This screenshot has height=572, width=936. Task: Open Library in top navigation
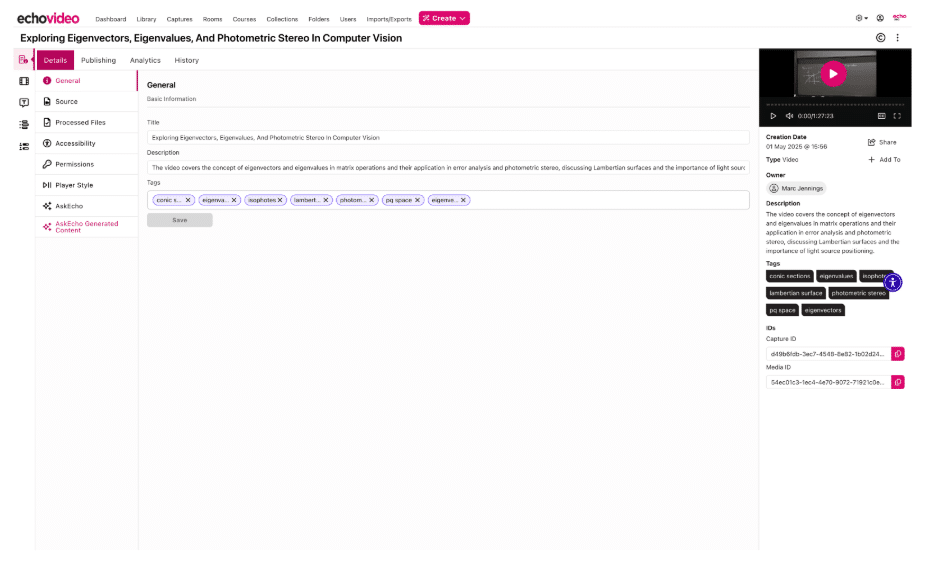coord(146,19)
